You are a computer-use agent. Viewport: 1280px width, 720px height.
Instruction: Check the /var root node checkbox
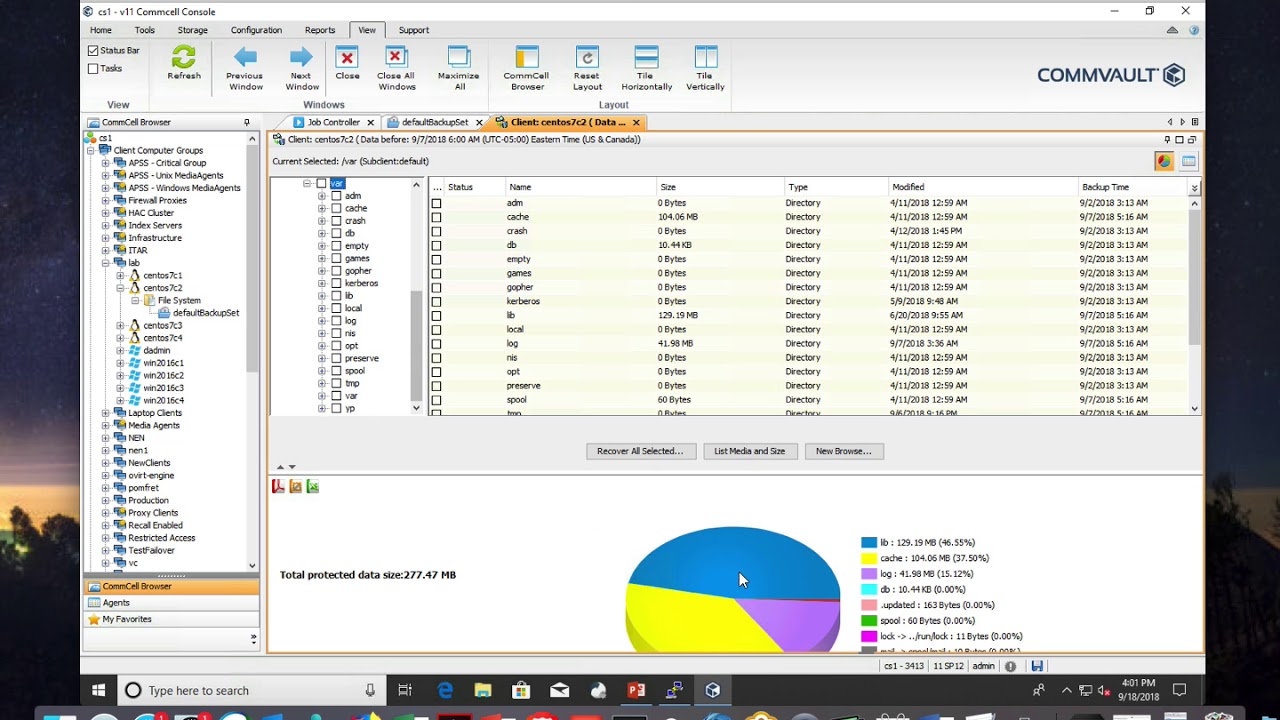click(321, 184)
